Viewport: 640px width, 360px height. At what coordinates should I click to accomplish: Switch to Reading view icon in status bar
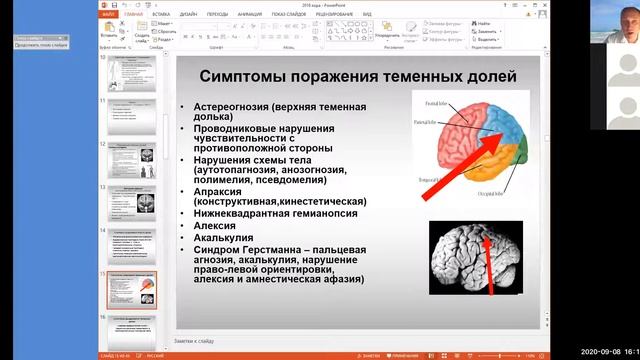tap(457, 356)
